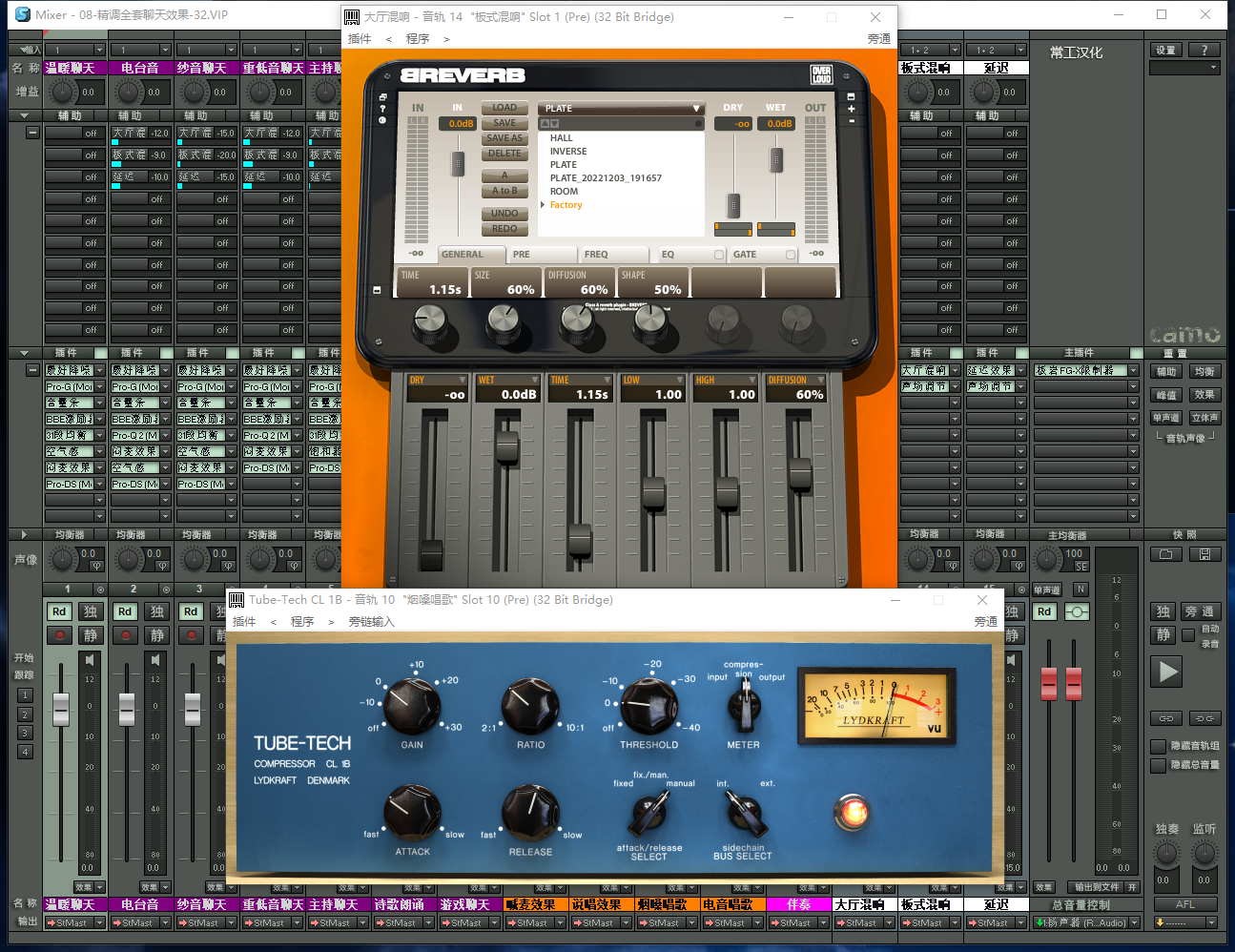Click the speaker monitor icon on channel 1
The image size is (1235, 952).
[90, 659]
